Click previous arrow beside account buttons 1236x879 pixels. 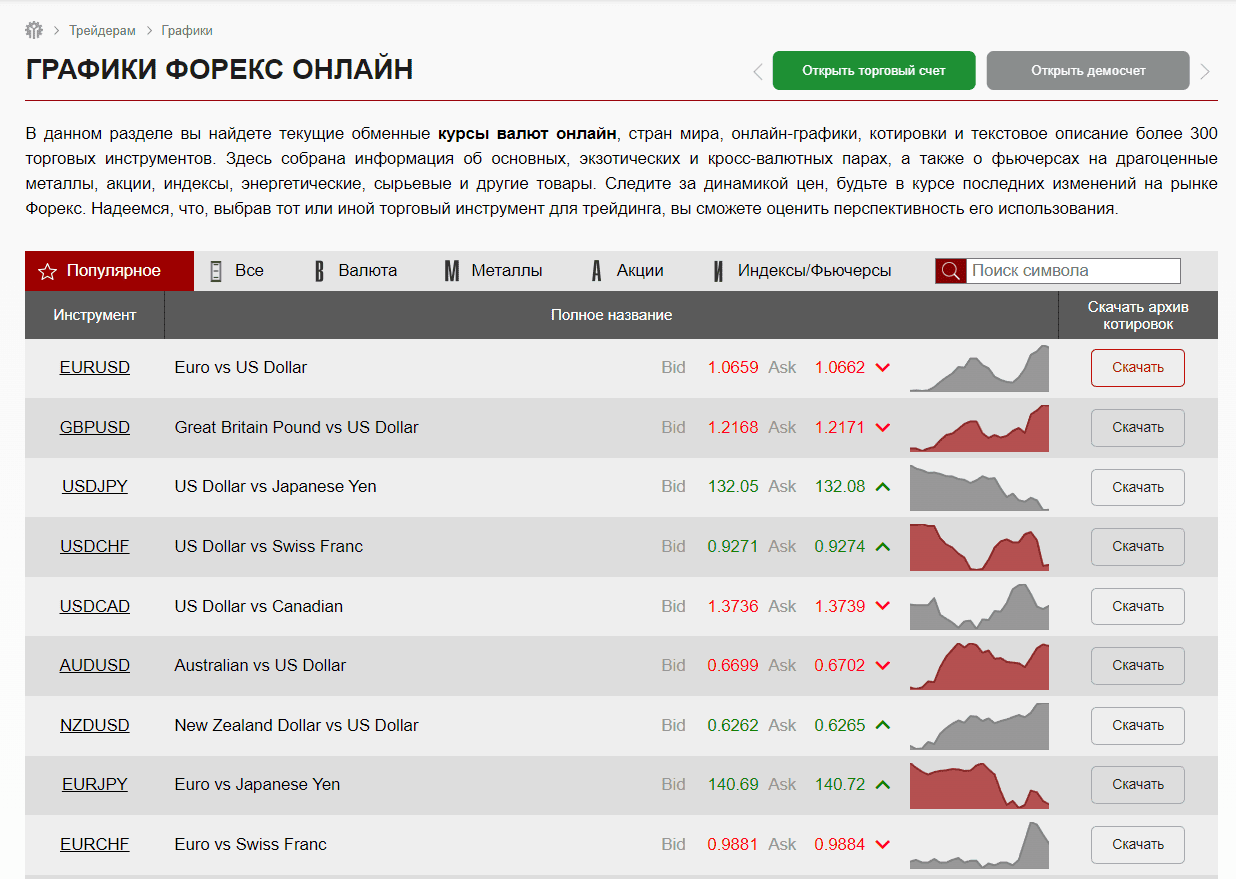(757, 71)
